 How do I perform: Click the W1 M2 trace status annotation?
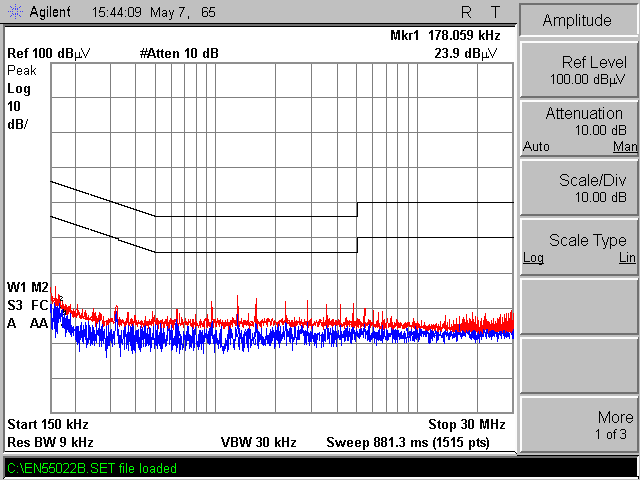(x=27, y=287)
